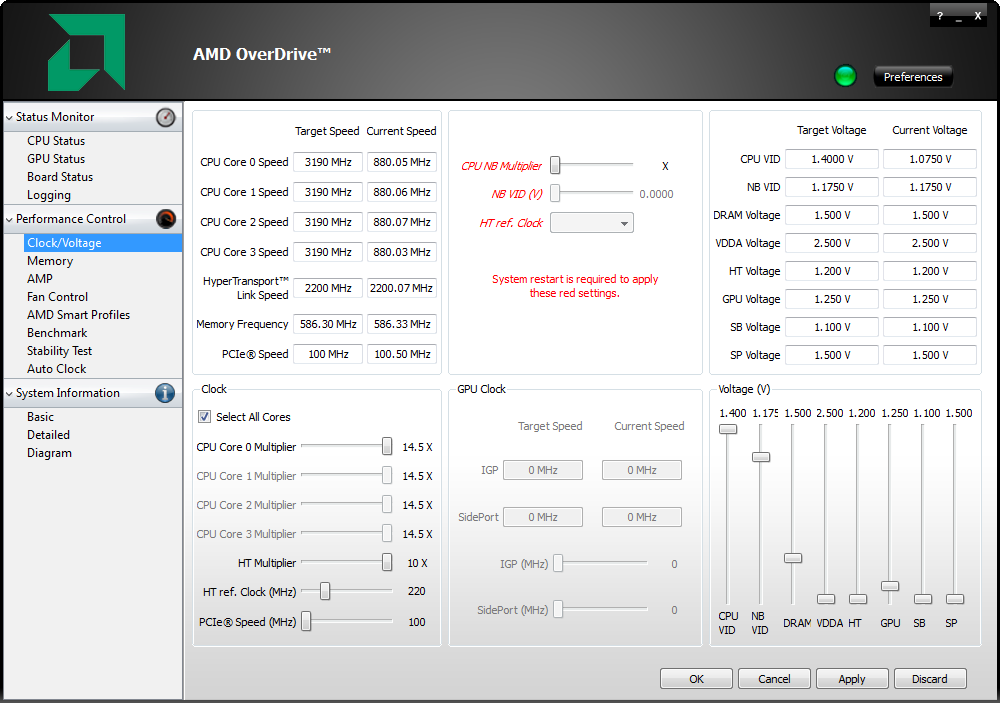Click the SB vertical voltage slider handle
The image size is (1000, 703).
tap(923, 599)
